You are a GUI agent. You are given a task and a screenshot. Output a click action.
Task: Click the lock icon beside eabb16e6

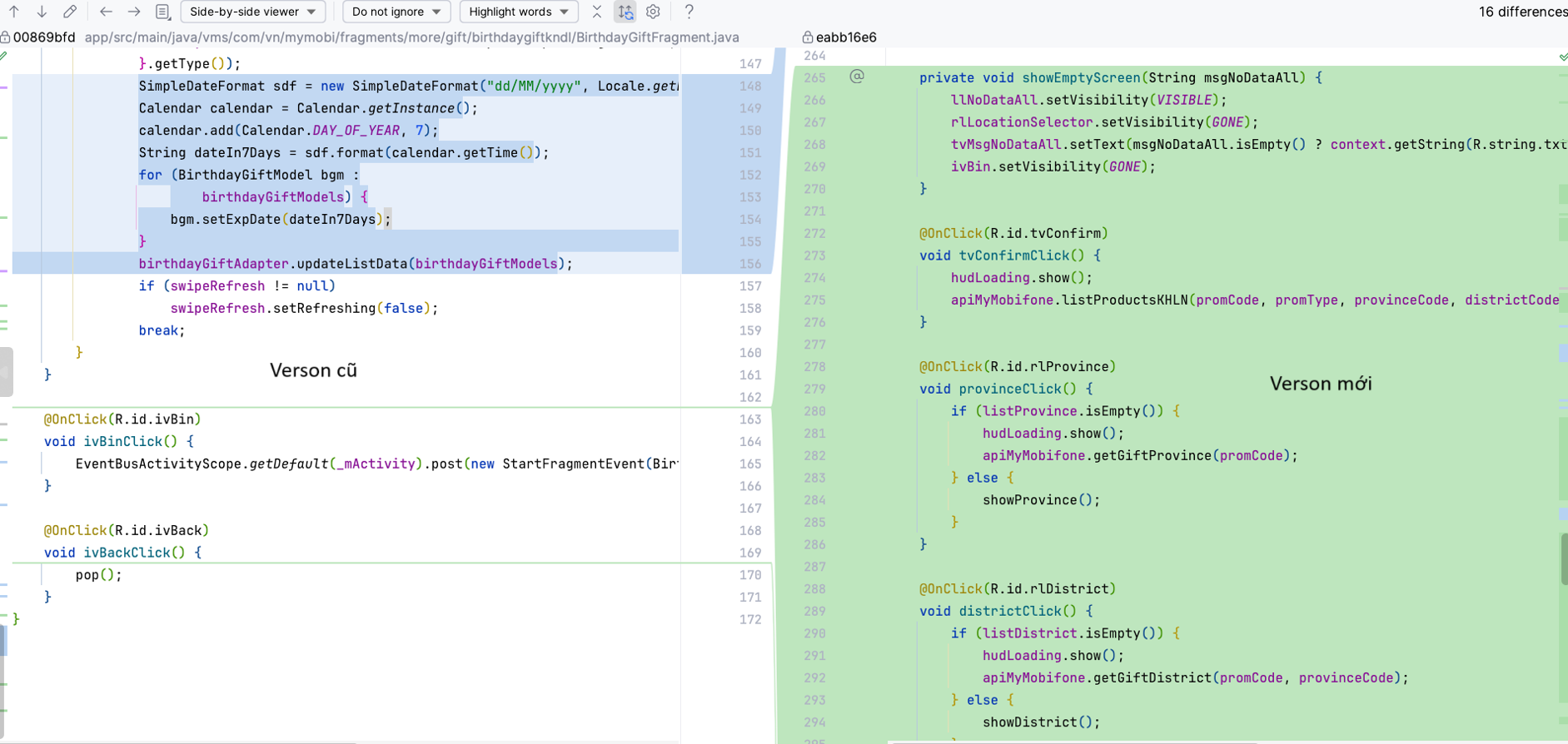pos(807,37)
